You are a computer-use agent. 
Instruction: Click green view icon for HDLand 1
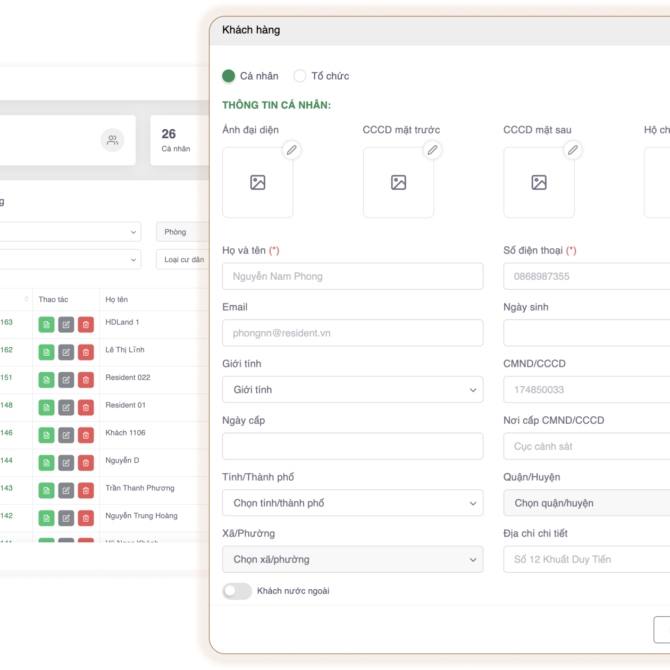46,324
